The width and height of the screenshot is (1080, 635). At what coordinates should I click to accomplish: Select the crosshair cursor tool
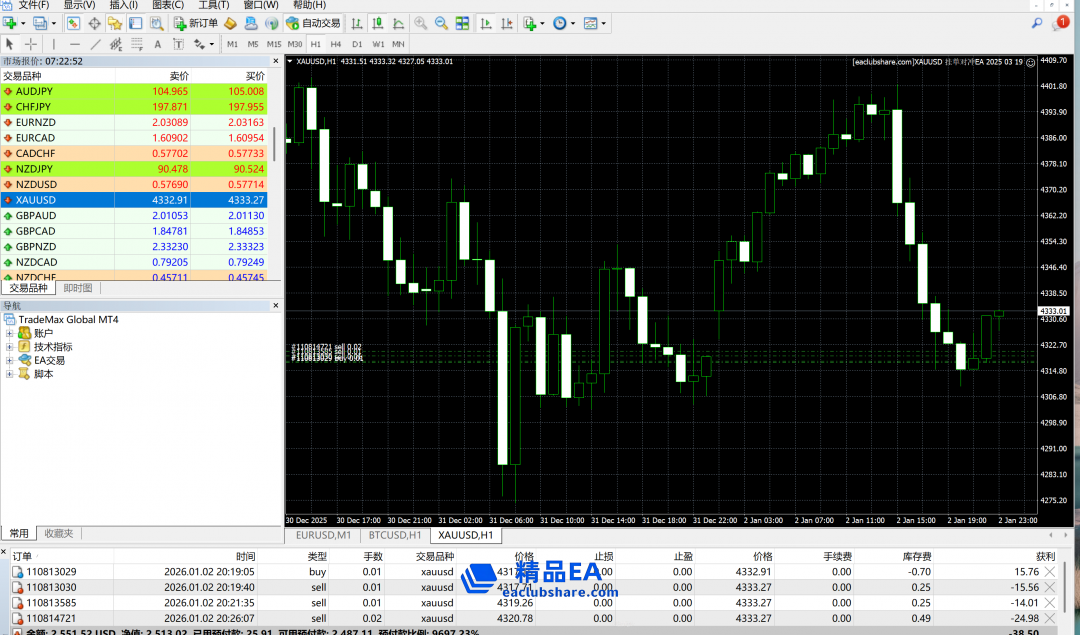31,44
